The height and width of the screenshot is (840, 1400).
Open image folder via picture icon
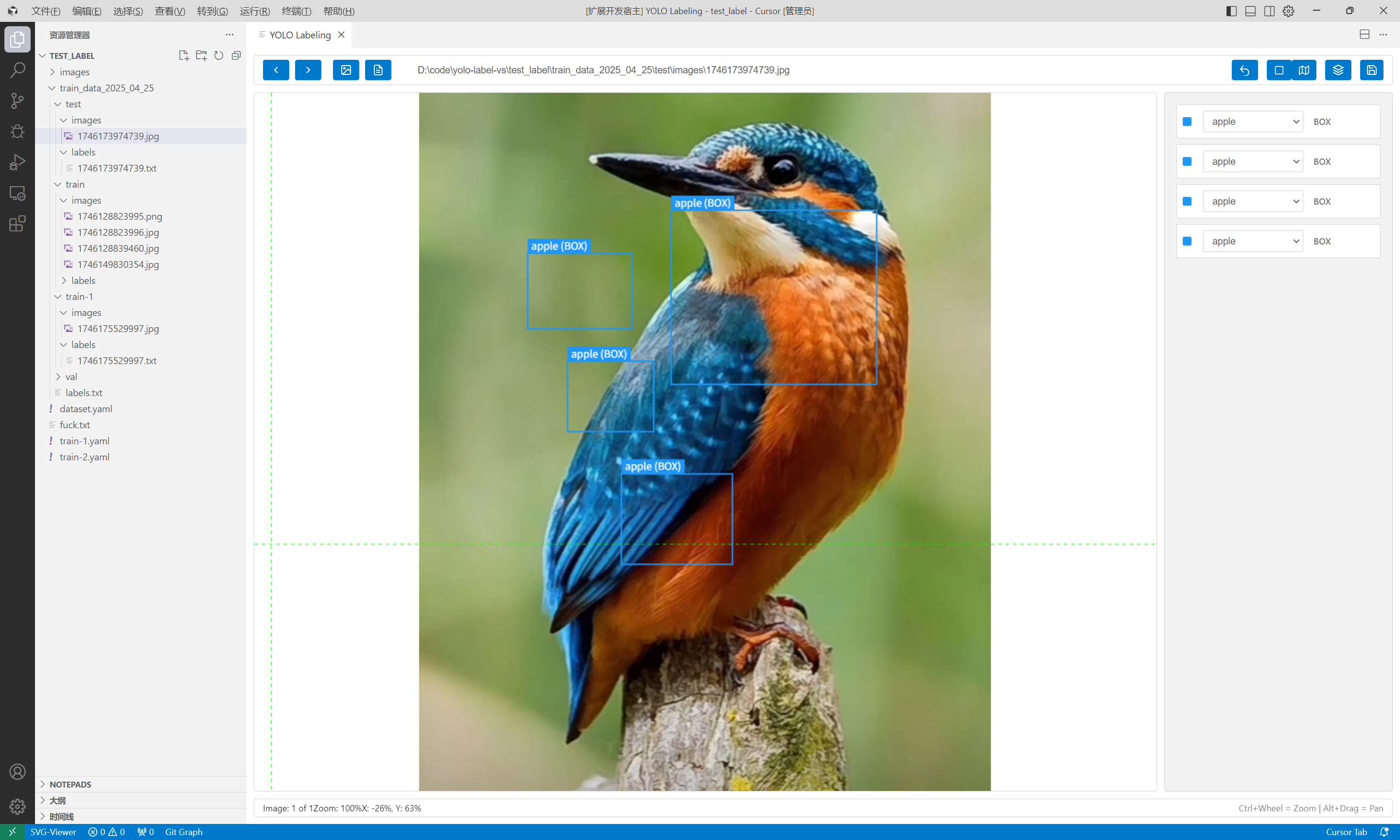346,70
